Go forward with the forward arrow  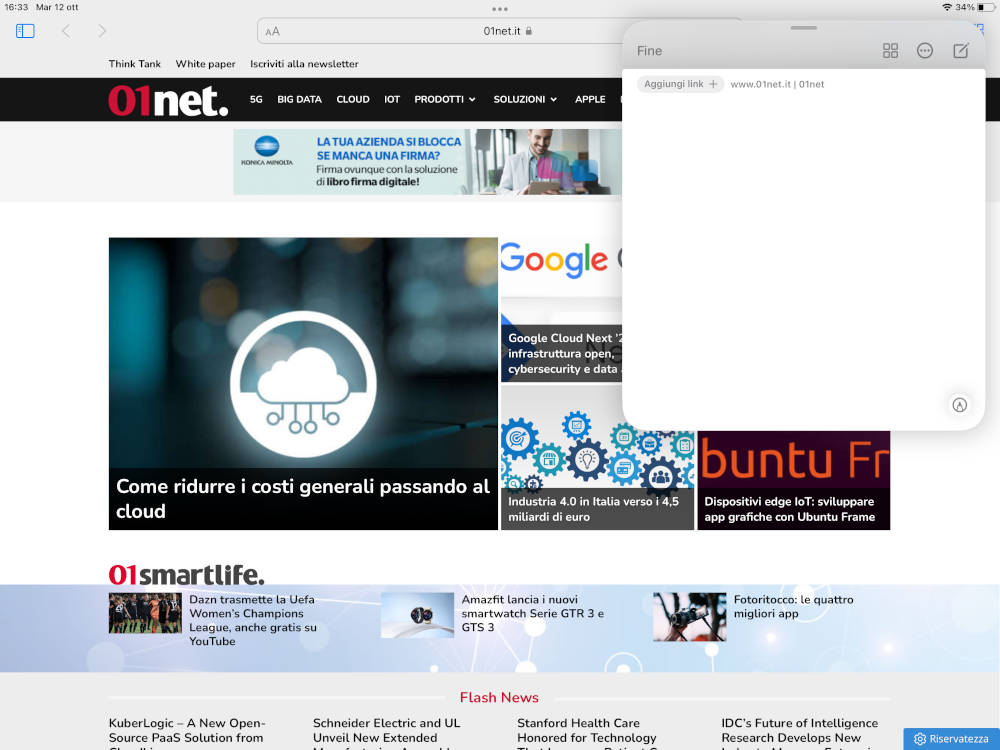pos(102,31)
